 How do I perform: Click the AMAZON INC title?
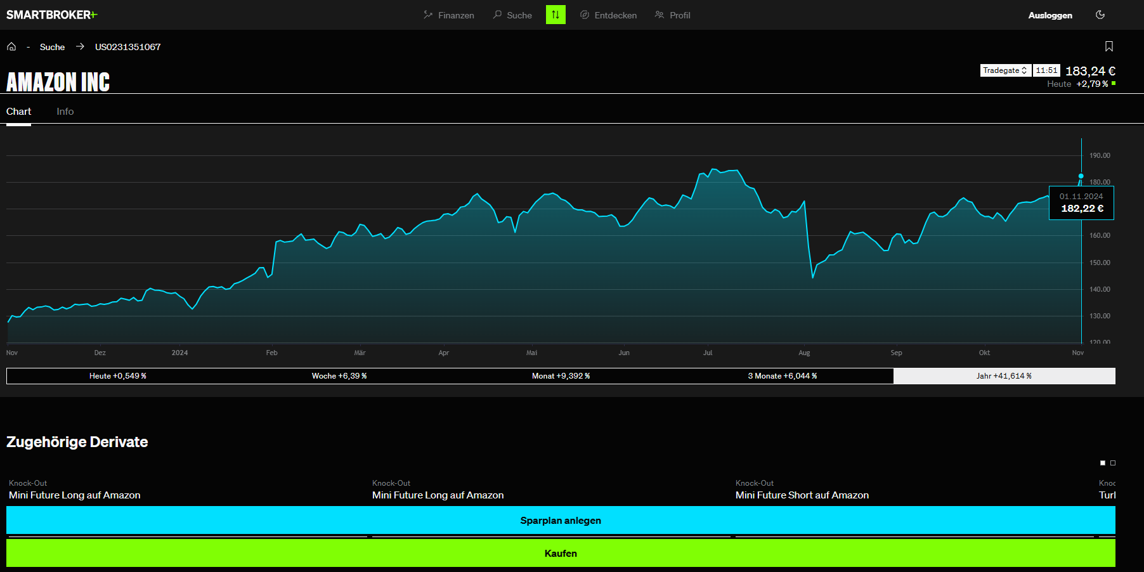(58, 82)
